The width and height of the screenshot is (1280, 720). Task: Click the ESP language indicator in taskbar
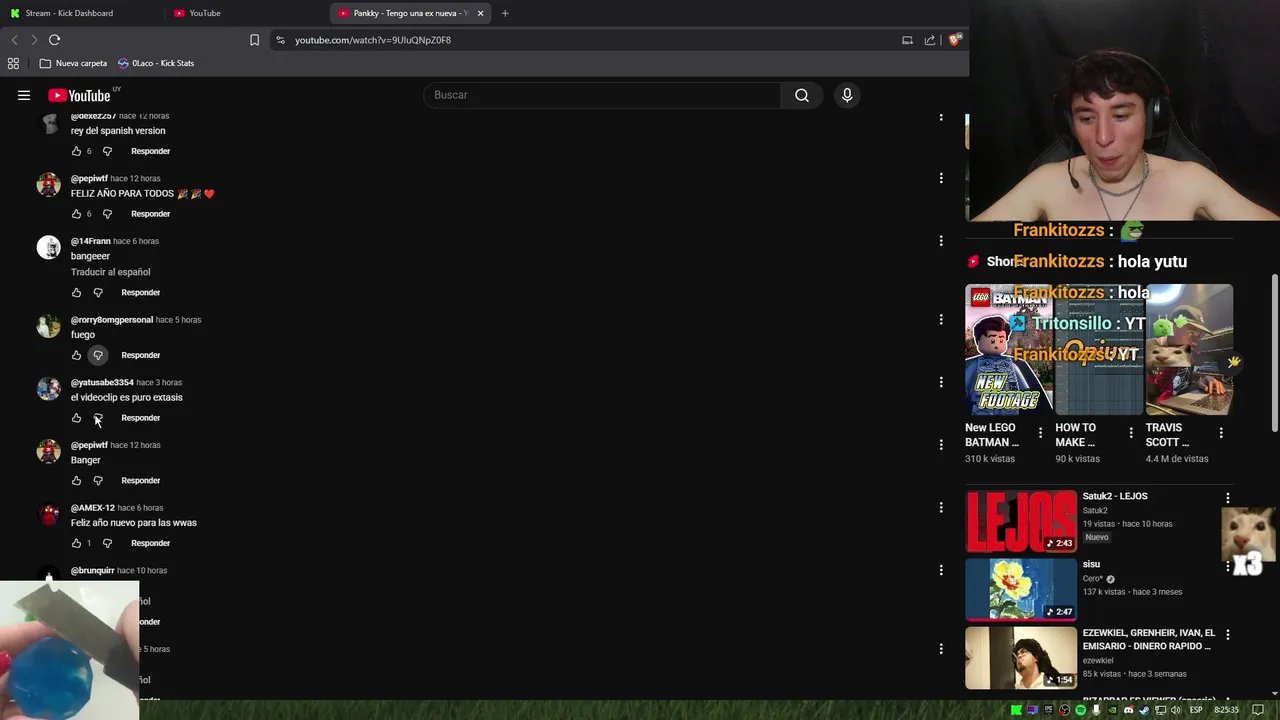[1196, 710]
